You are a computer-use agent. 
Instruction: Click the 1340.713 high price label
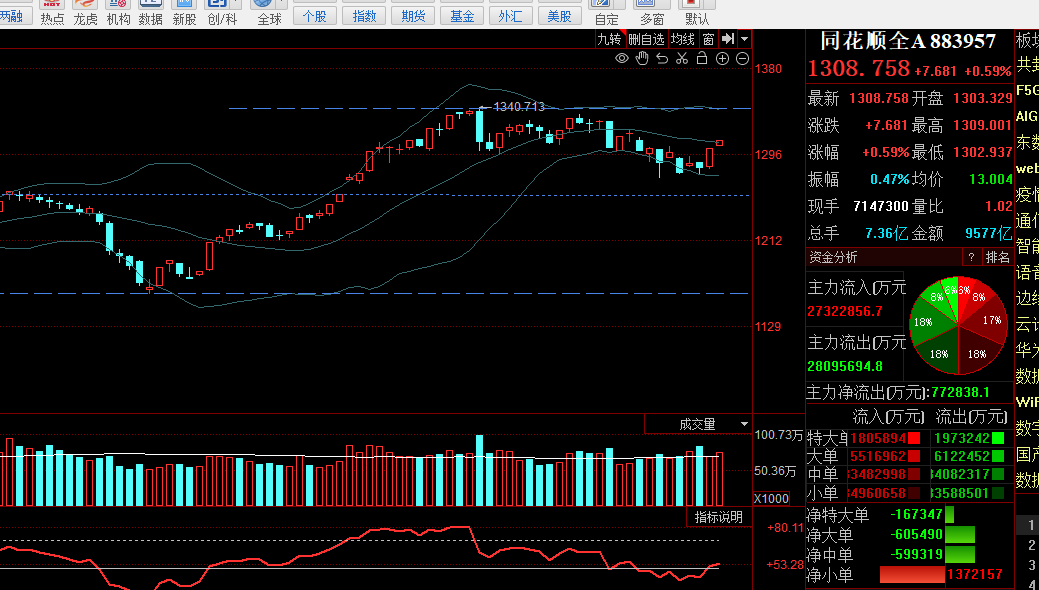519,106
